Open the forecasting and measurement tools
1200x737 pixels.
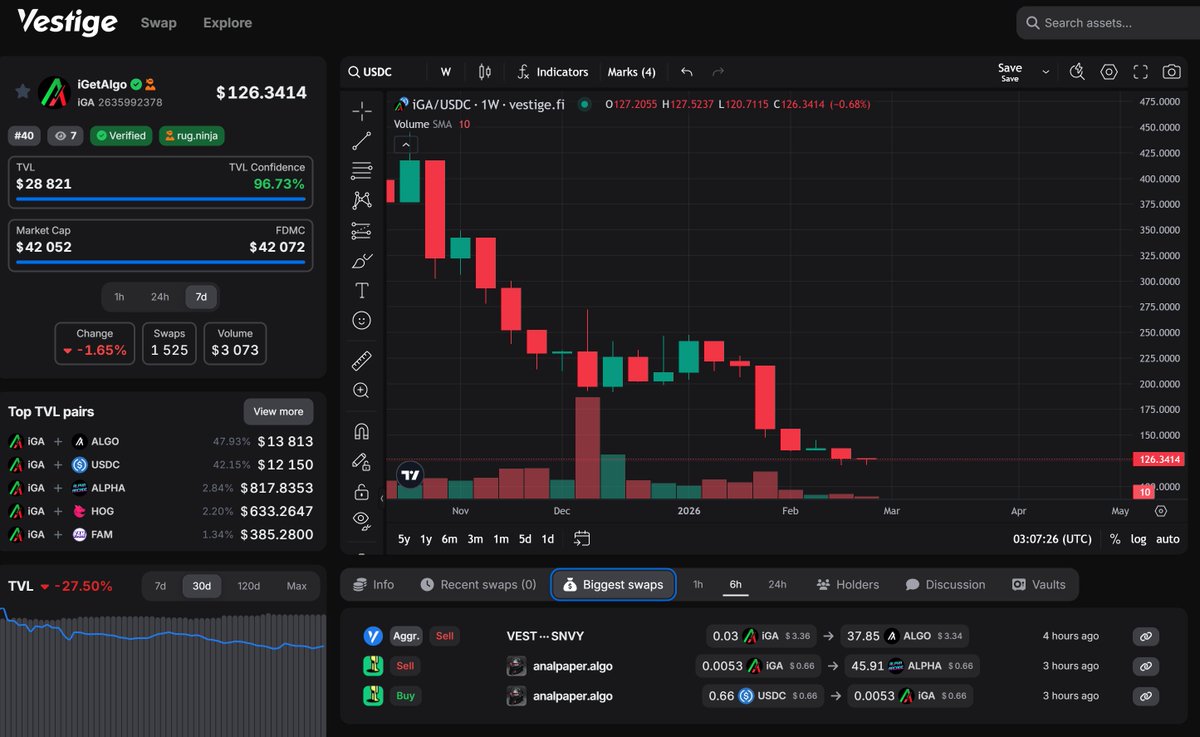point(361,231)
